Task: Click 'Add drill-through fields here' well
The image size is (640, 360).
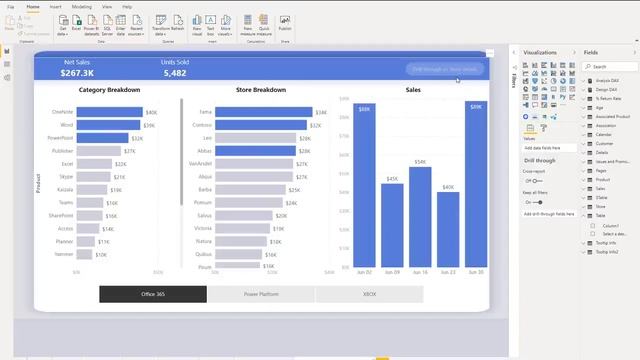Action: 549,214
